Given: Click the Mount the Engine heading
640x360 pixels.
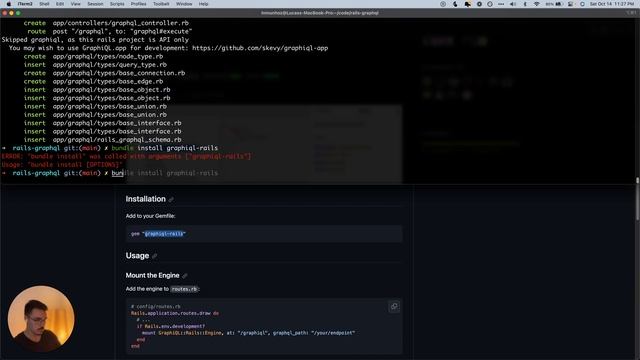Looking at the screenshot, I should [x=152, y=276].
